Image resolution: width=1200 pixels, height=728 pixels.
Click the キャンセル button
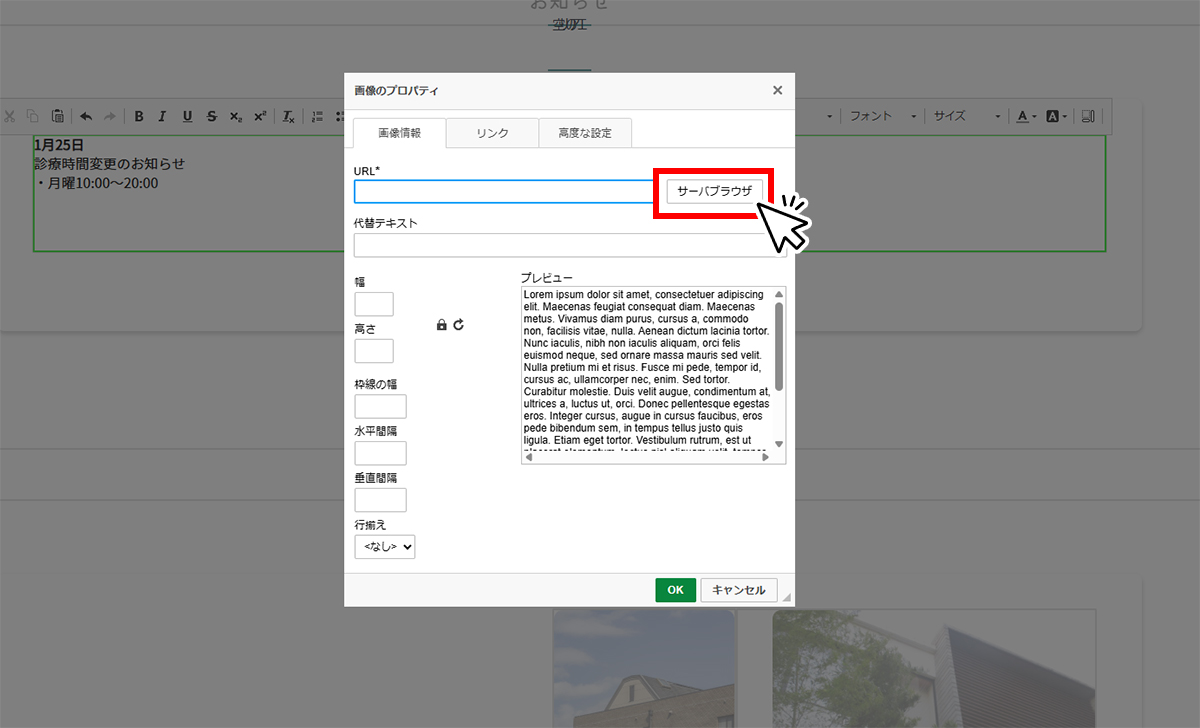point(739,590)
